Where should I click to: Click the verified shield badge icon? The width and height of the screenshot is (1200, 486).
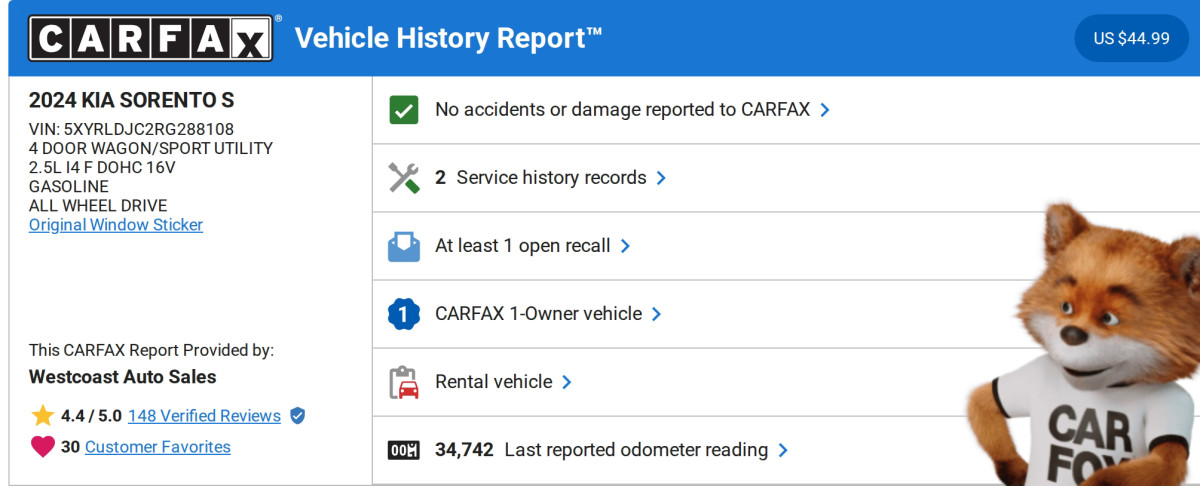coord(297,416)
